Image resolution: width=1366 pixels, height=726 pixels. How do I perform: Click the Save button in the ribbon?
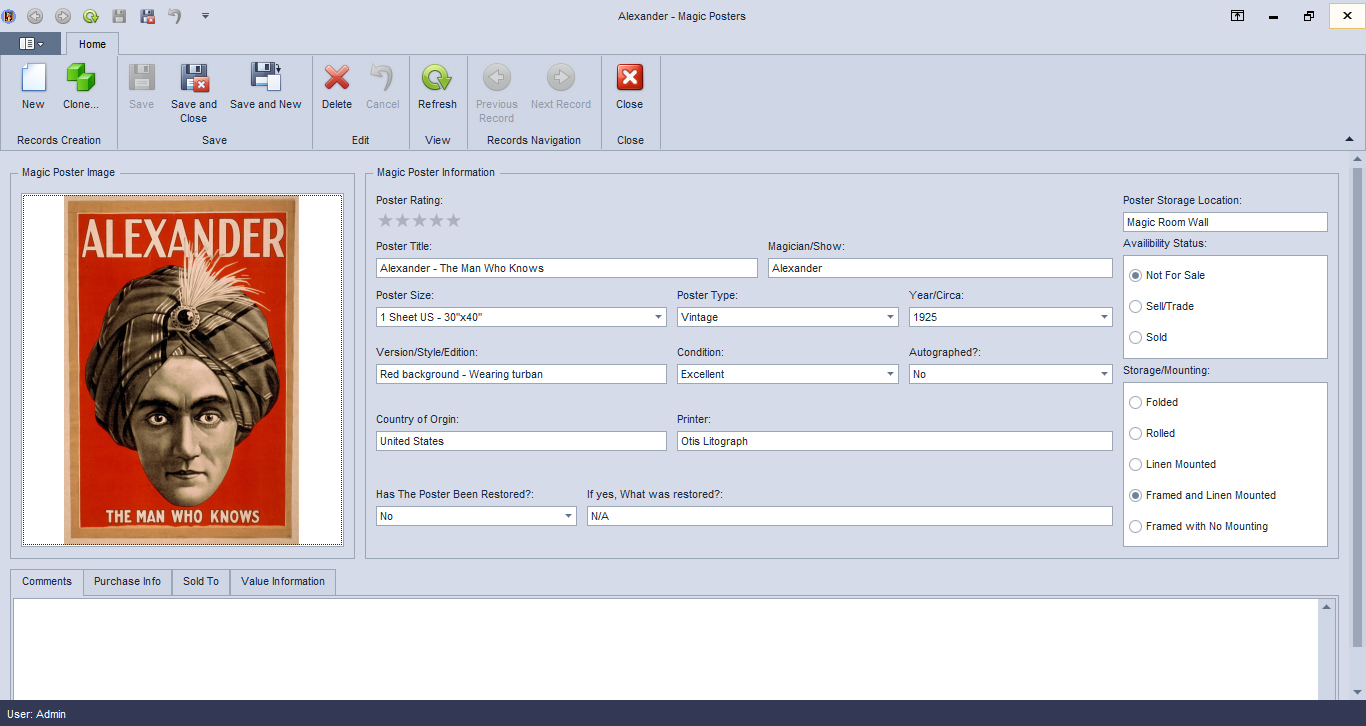142,86
